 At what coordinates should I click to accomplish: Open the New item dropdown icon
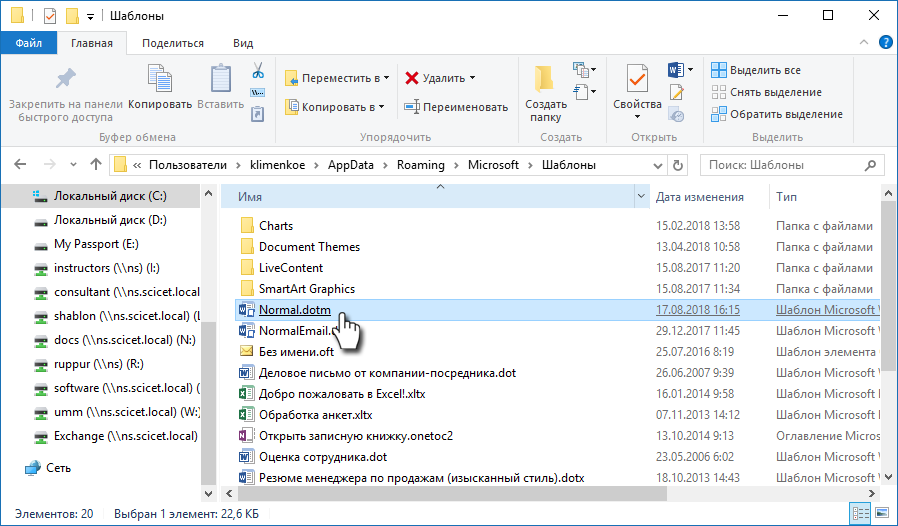pyautogui.click(x=585, y=70)
